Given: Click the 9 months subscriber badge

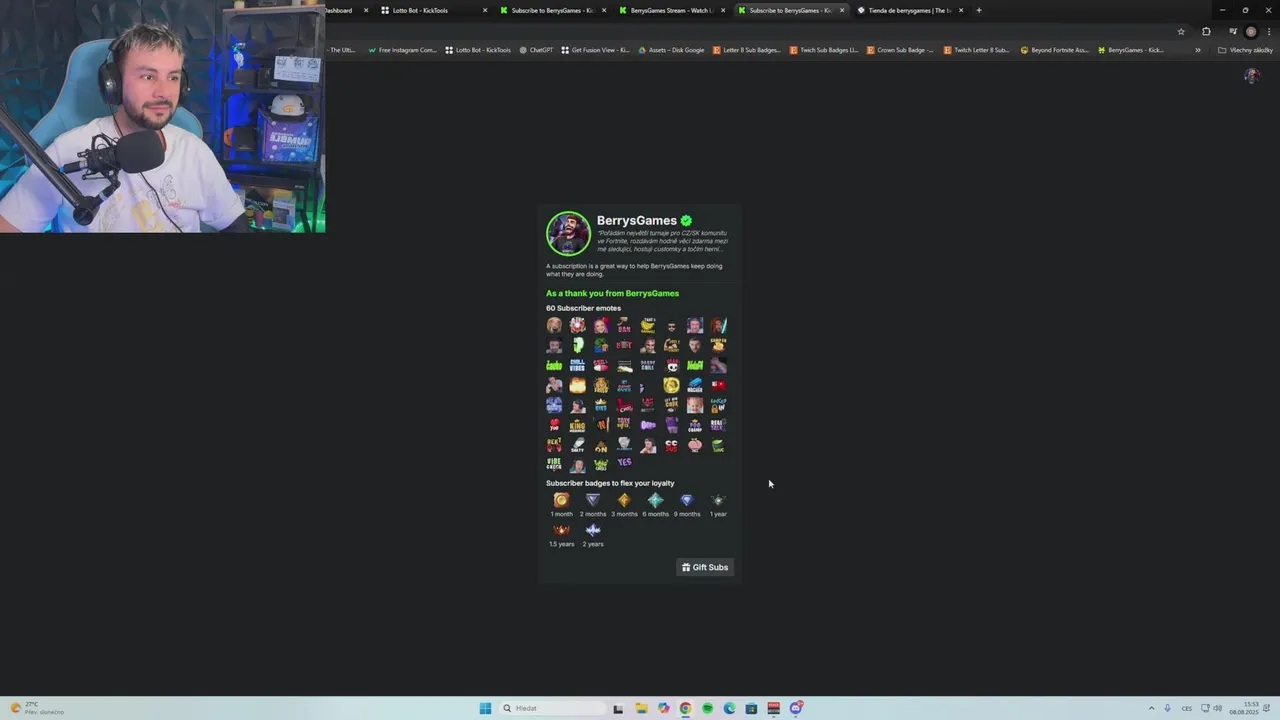Looking at the screenshot, I should point(686,500).
